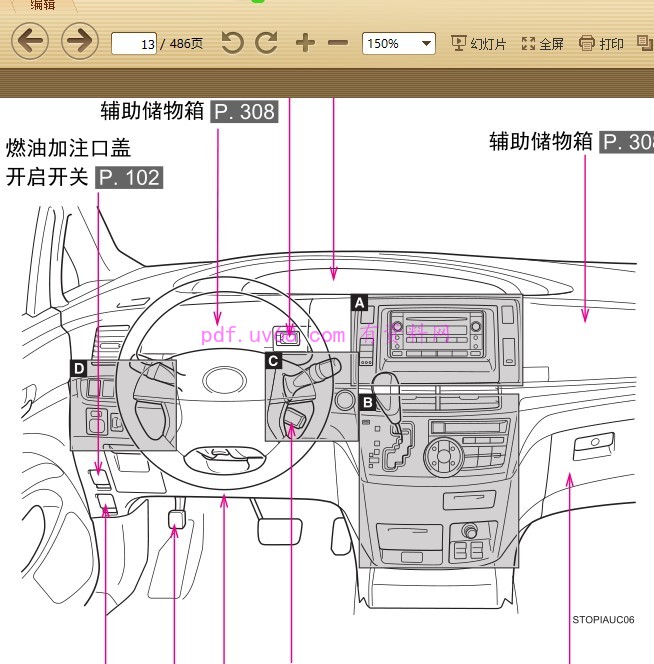
Task: Click the A marker on the dashboard diagram
Action: 359,301
